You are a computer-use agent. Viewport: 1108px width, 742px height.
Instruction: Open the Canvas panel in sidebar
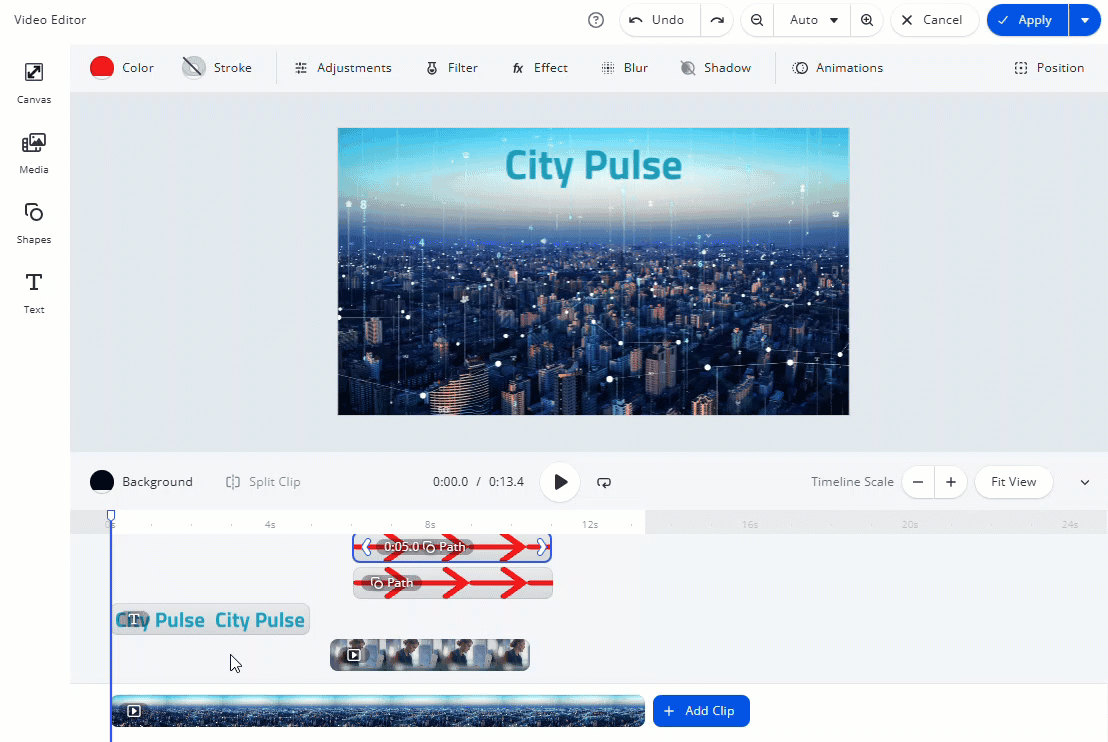tap(34, 82)
